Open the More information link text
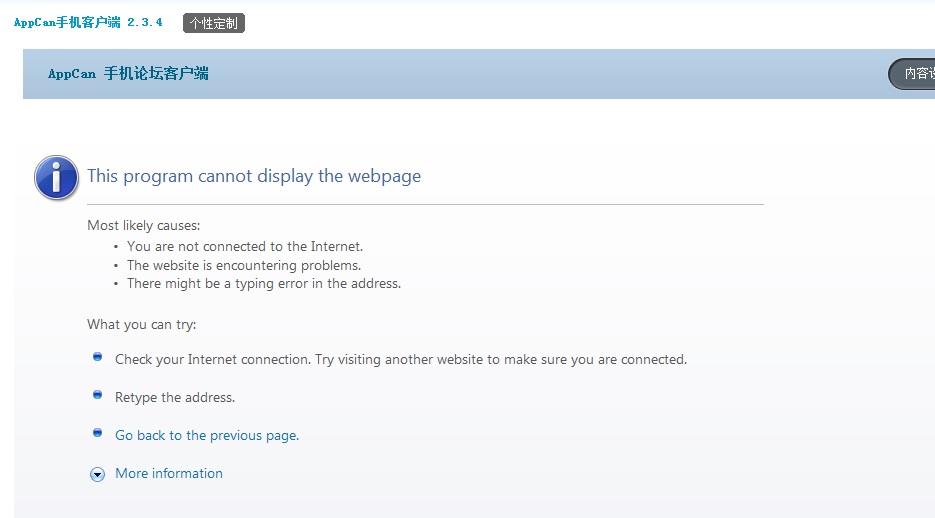The width and height of the screenshot is (935, 518). (x=169, y=473)
